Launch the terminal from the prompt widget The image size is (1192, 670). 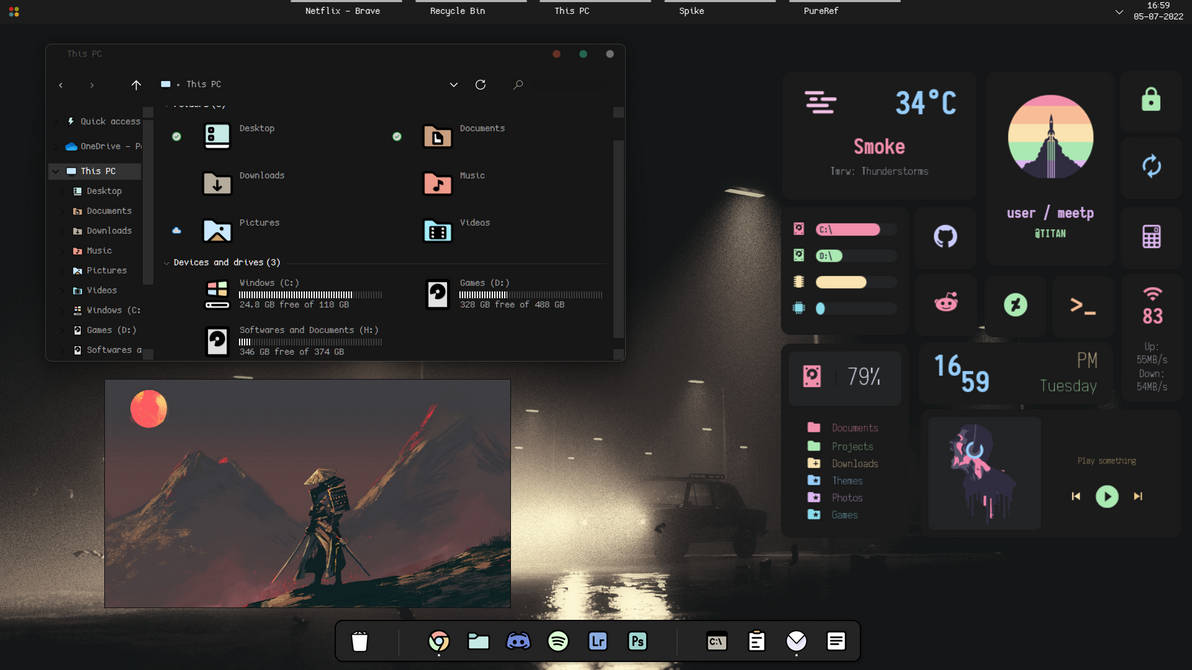coord(1084,305)
